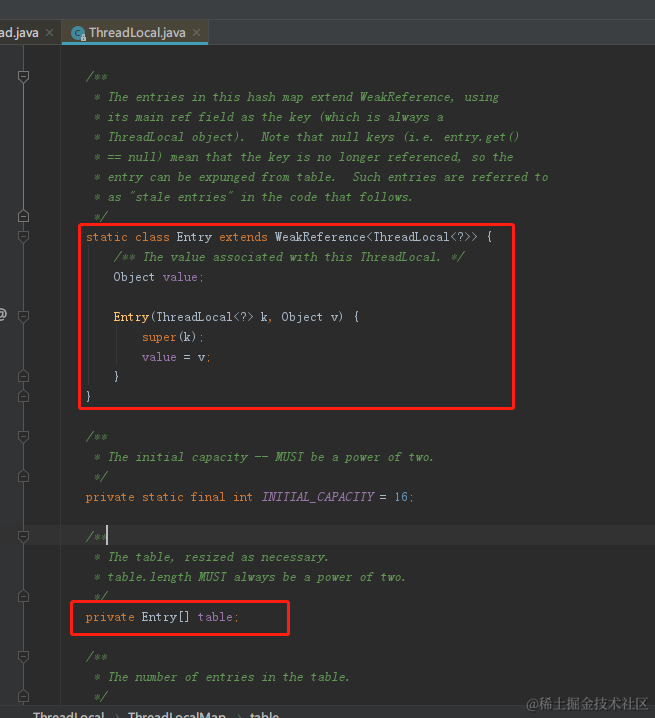Click on the WeakReference class name in declaration
Screen dimensions: 655x718
[x=320, y=237]
